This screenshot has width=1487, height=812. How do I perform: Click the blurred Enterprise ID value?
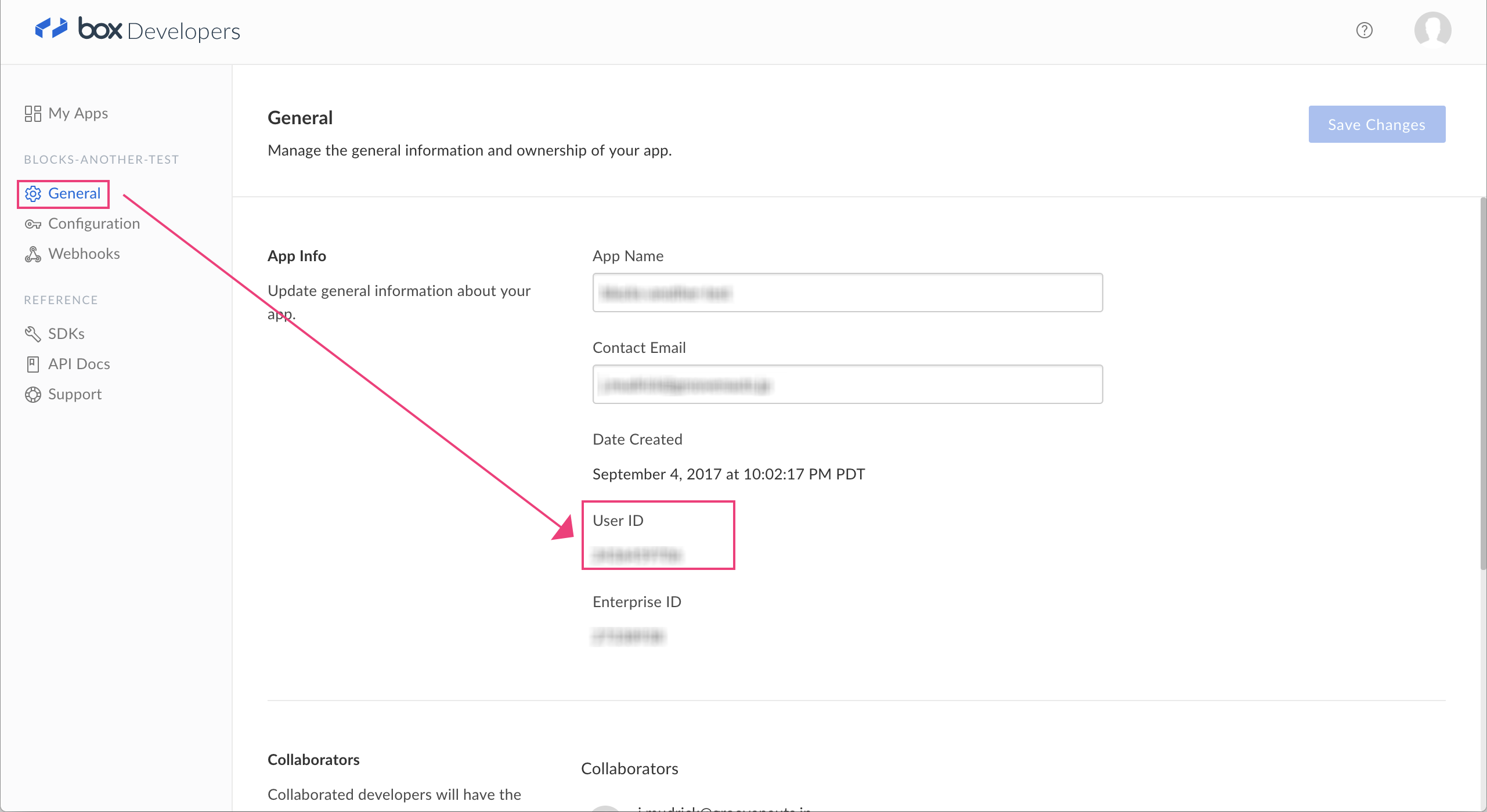[628, 636]
